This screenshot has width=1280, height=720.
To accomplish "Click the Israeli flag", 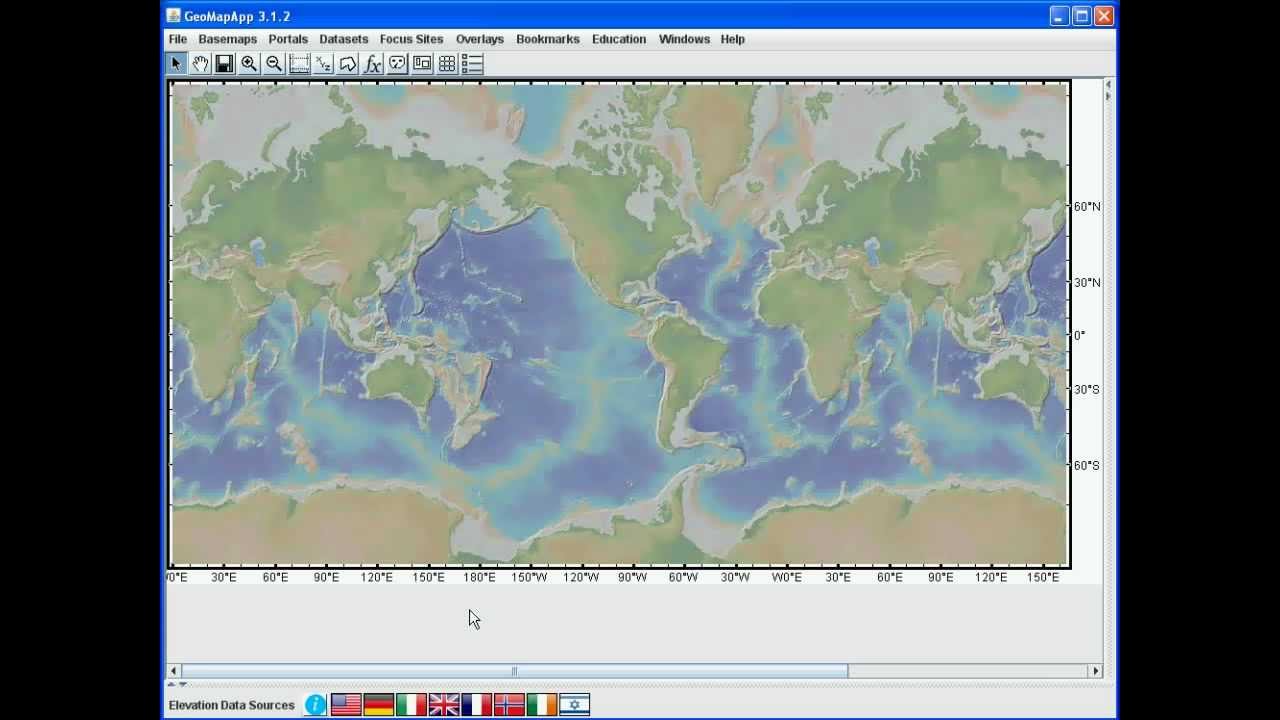I will pos(575,705).
